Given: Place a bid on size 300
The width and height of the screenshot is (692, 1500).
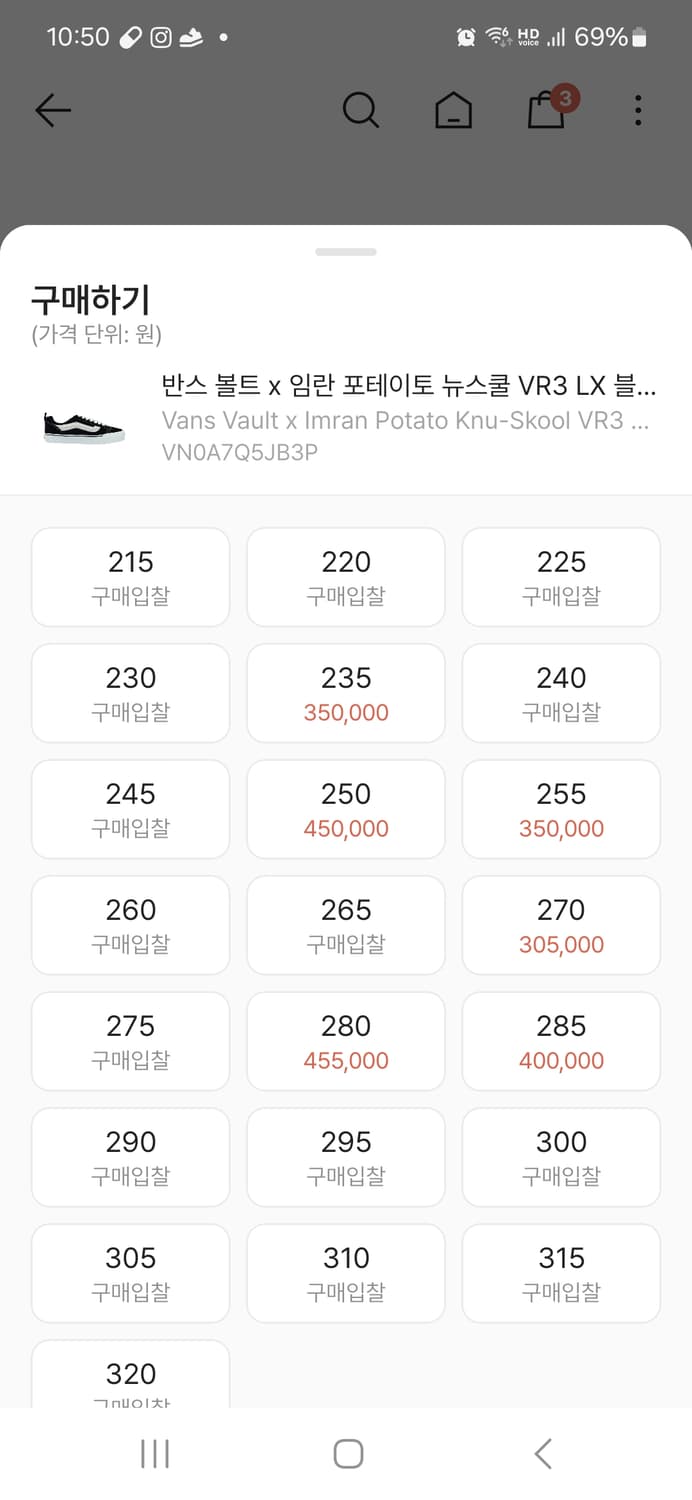Looking at the screenshot, I should [561, 1157].
